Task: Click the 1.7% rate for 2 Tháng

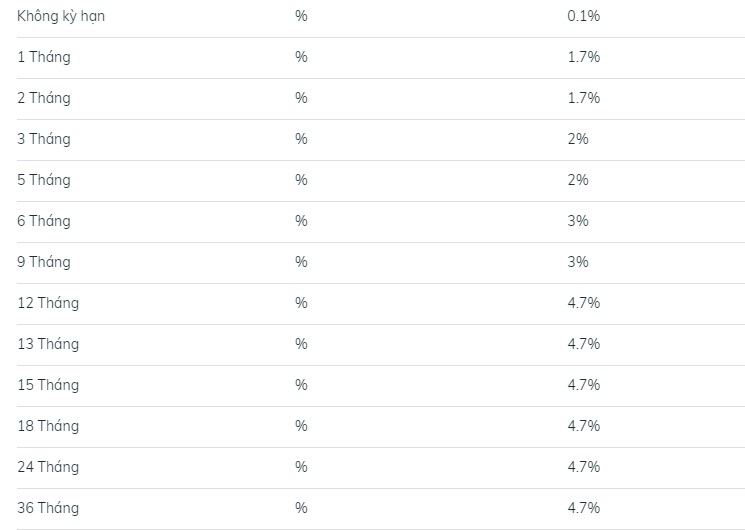Action: pyautogui.click(x=583, y=98)
